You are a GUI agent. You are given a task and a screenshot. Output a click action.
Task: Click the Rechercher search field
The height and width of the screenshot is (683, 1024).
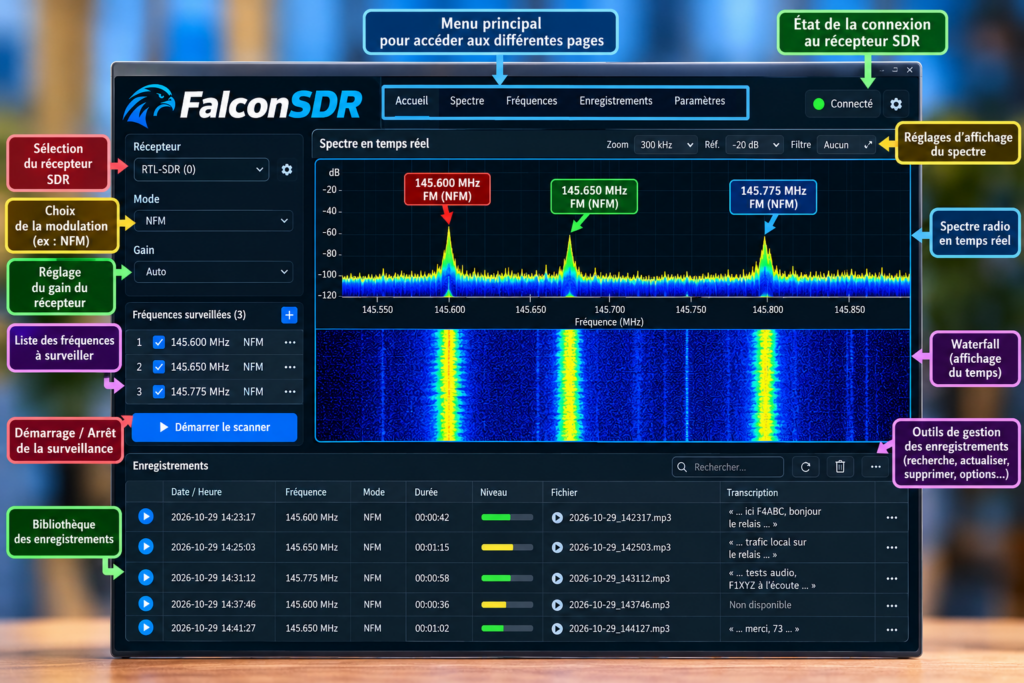(x=728, y=467)
